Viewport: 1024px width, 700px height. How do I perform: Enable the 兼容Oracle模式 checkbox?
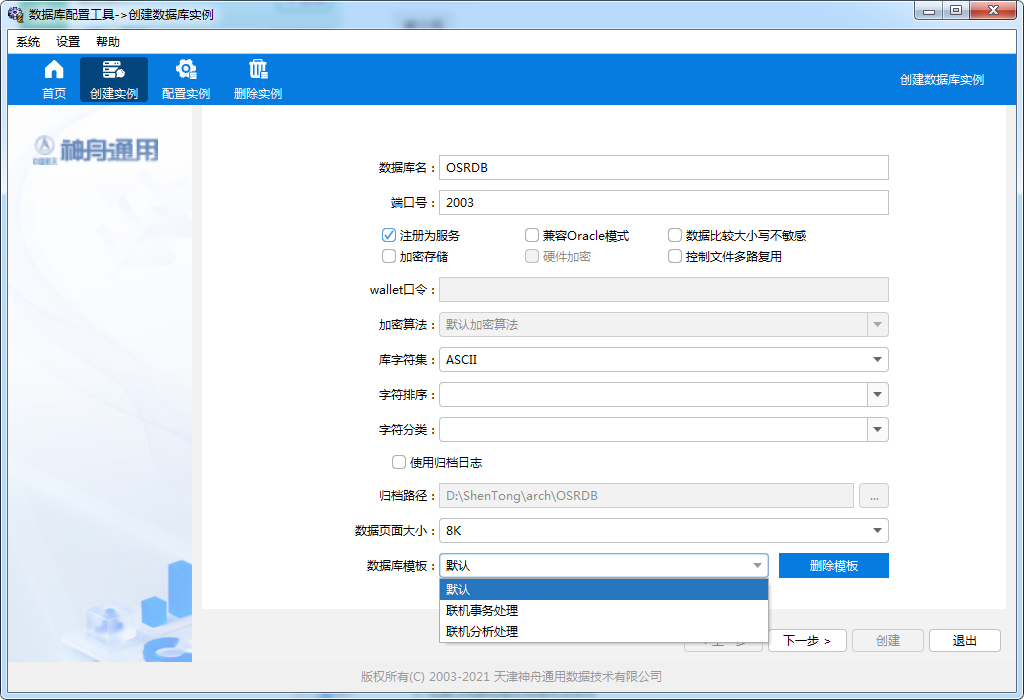coord(533,236)
